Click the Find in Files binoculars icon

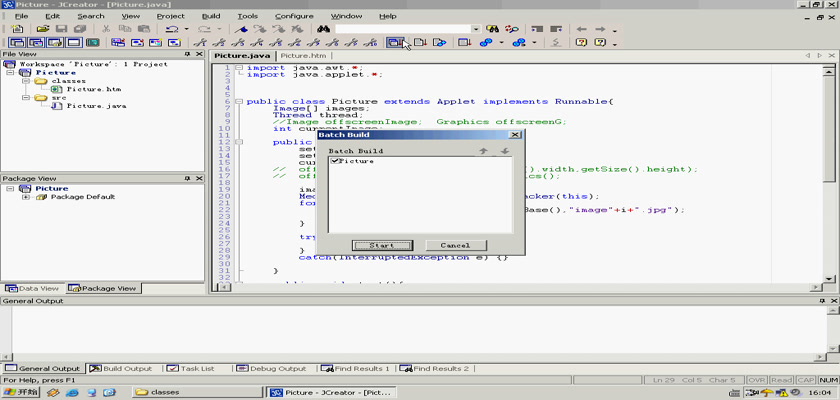coord(492,29)
